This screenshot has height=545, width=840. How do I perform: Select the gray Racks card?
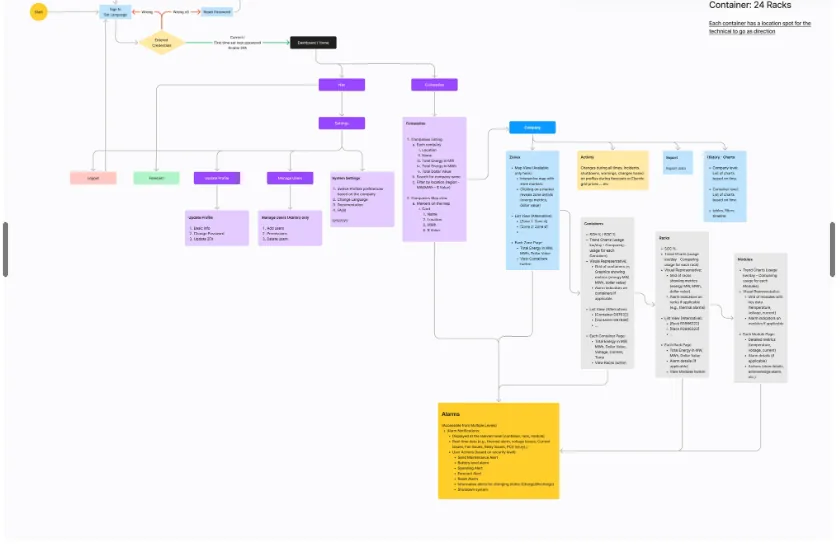(x=682, y=304)
